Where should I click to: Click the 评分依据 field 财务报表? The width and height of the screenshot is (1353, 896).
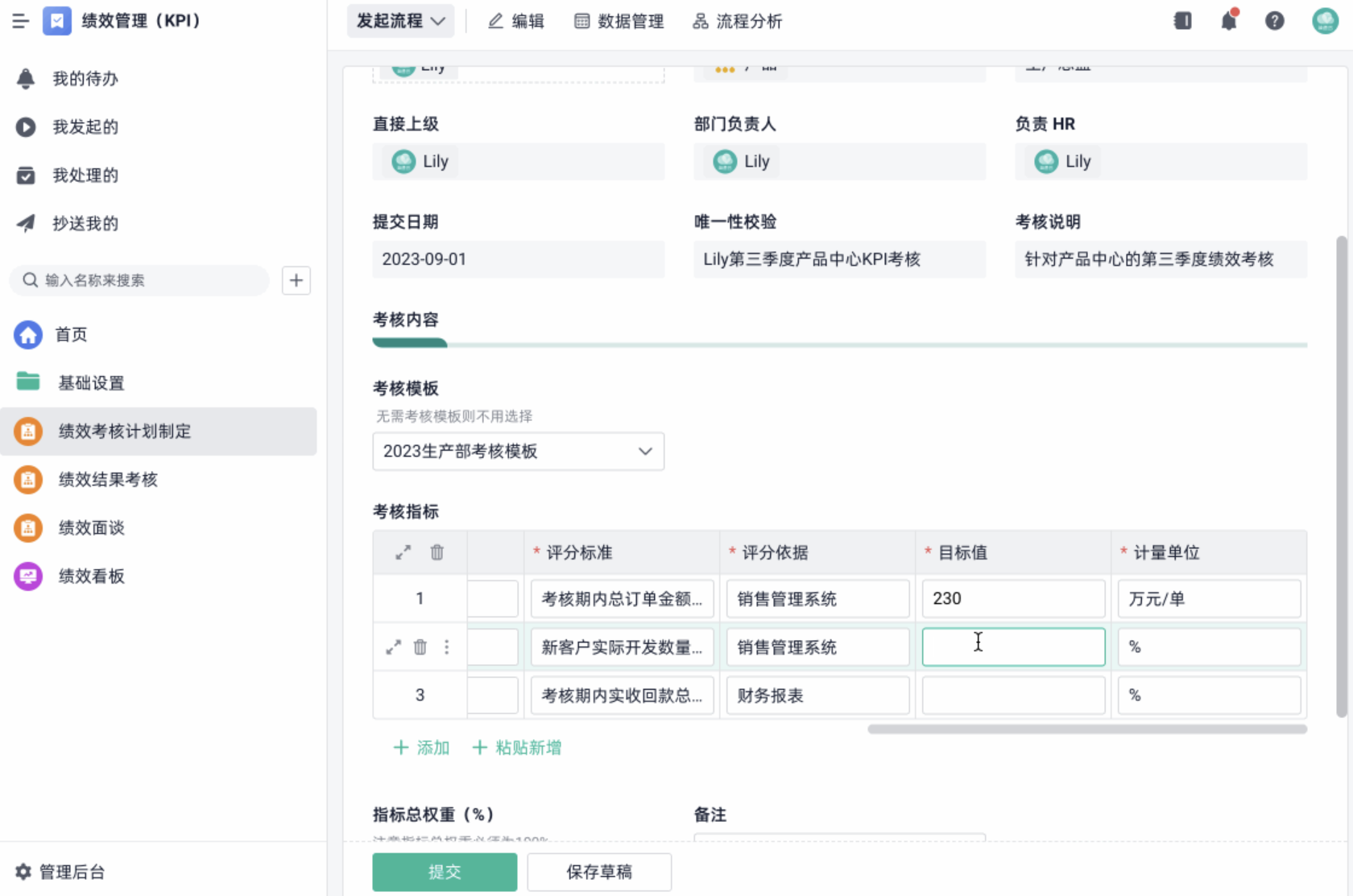(x=817, y=696)
